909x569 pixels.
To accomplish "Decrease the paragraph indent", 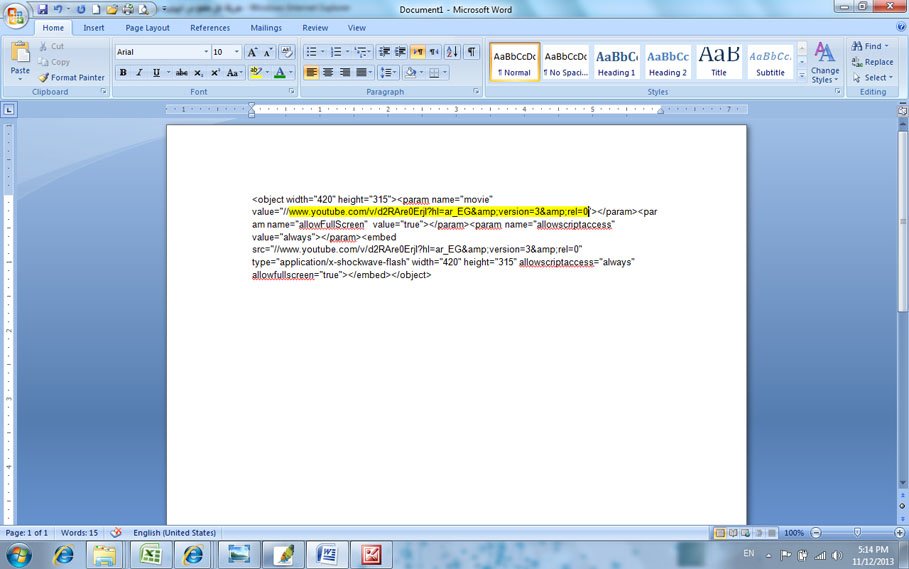I will (x=384, y=52).
